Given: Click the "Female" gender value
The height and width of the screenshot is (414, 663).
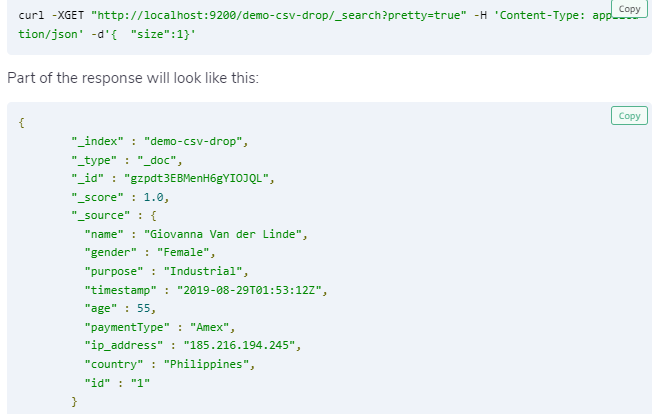Looking at the screenshot, I should point(183,252).
